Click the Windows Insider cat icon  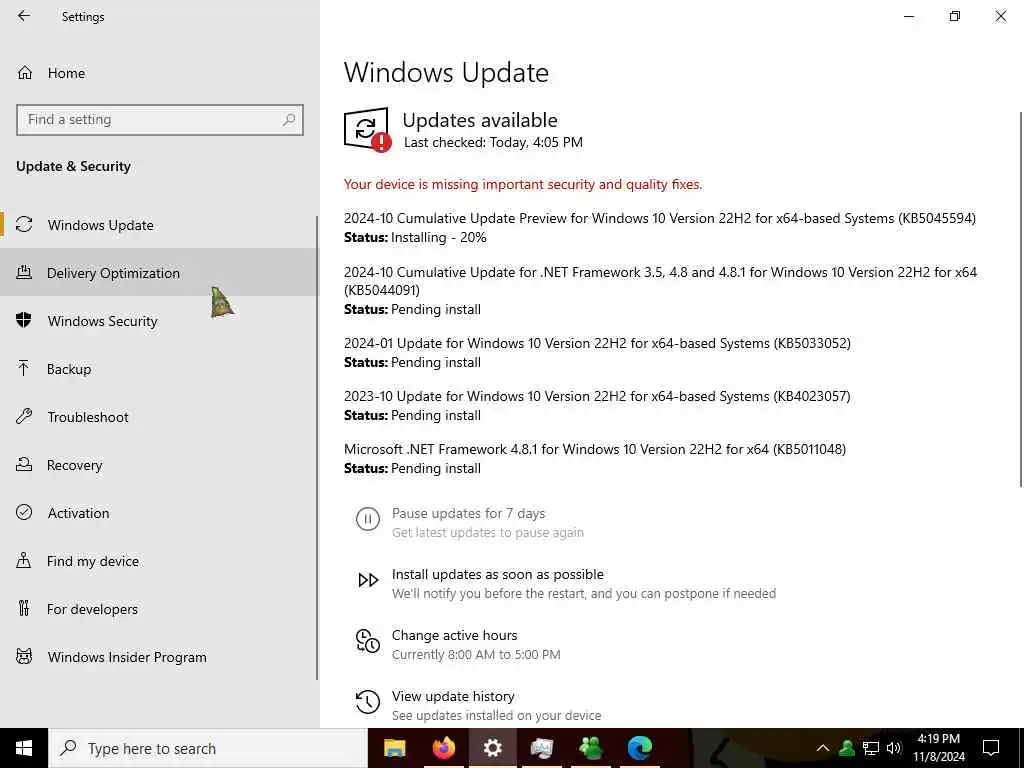24,656
